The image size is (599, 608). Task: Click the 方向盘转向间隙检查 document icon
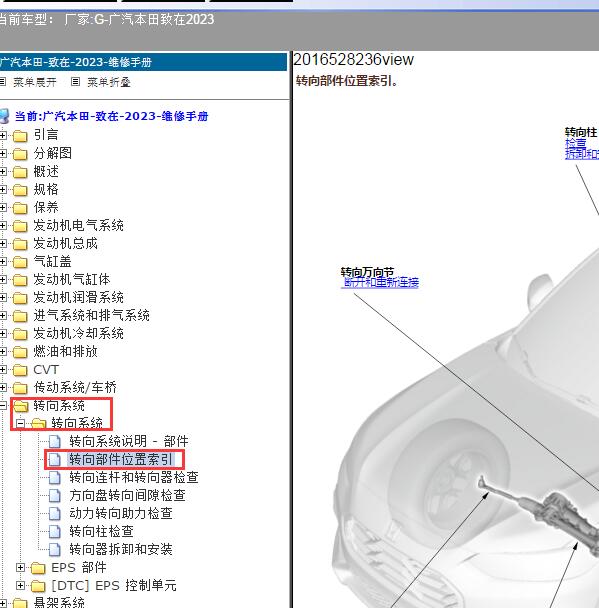tap(55, 496)
